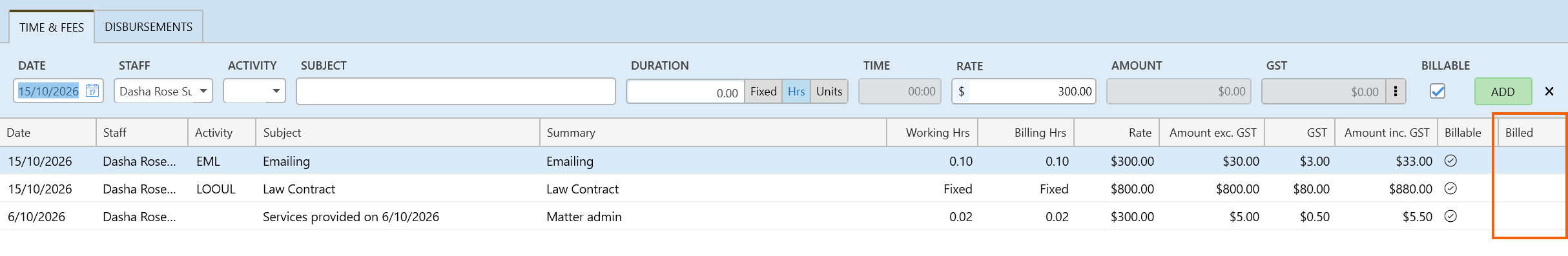Click billable tick icon in Emailing row

click(x=1450, y=161)
